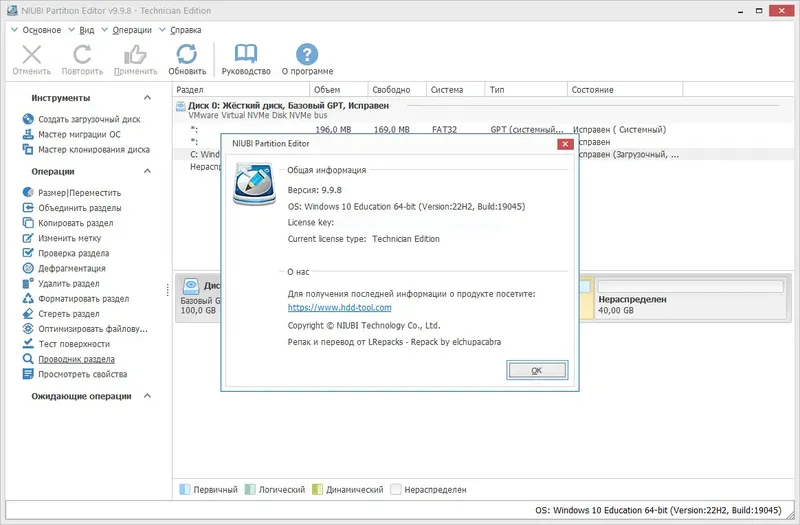Close the NIUBI Partition Editor dialog
Viewport: 800px width, 525px height.
565,144
